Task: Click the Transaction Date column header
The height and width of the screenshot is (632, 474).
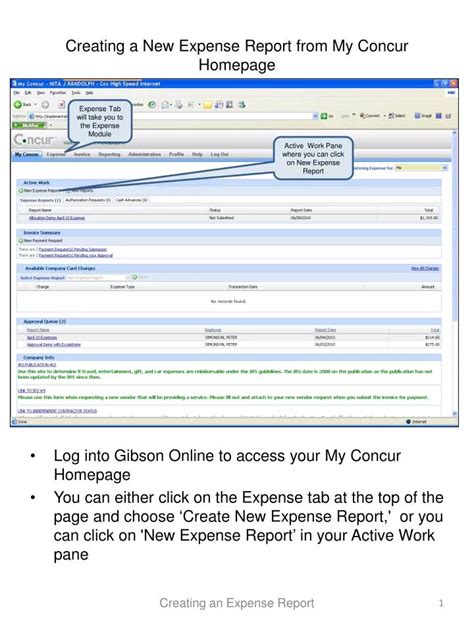Action: (x=243, y=287)
